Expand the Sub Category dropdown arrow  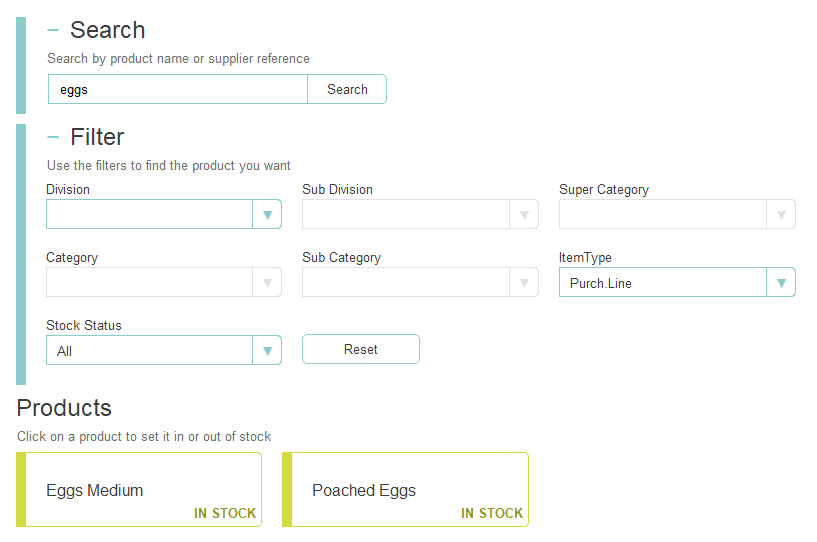click(x=524, y=283)
